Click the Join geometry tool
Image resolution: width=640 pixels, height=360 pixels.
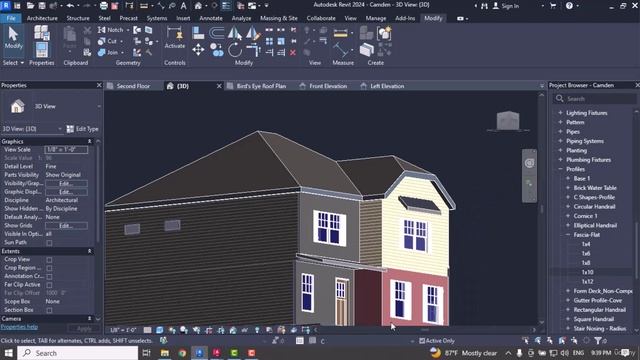[108, 52]
